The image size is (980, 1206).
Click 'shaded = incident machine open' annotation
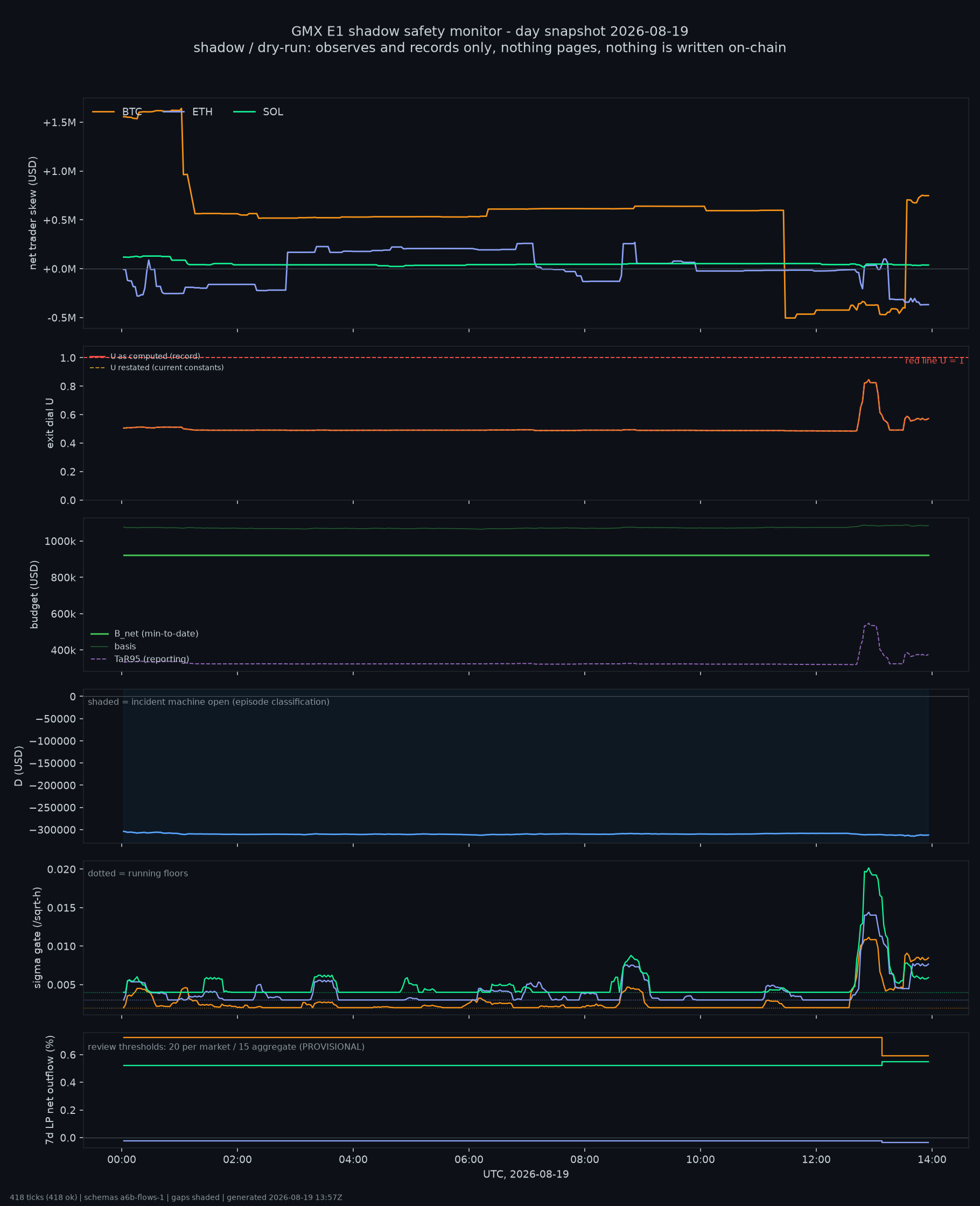tap(208, 702)
